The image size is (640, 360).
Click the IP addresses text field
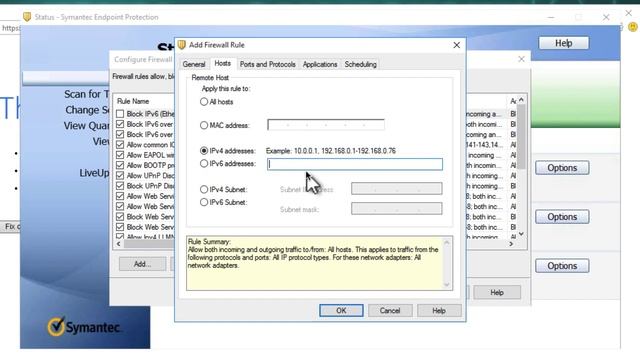355,164
